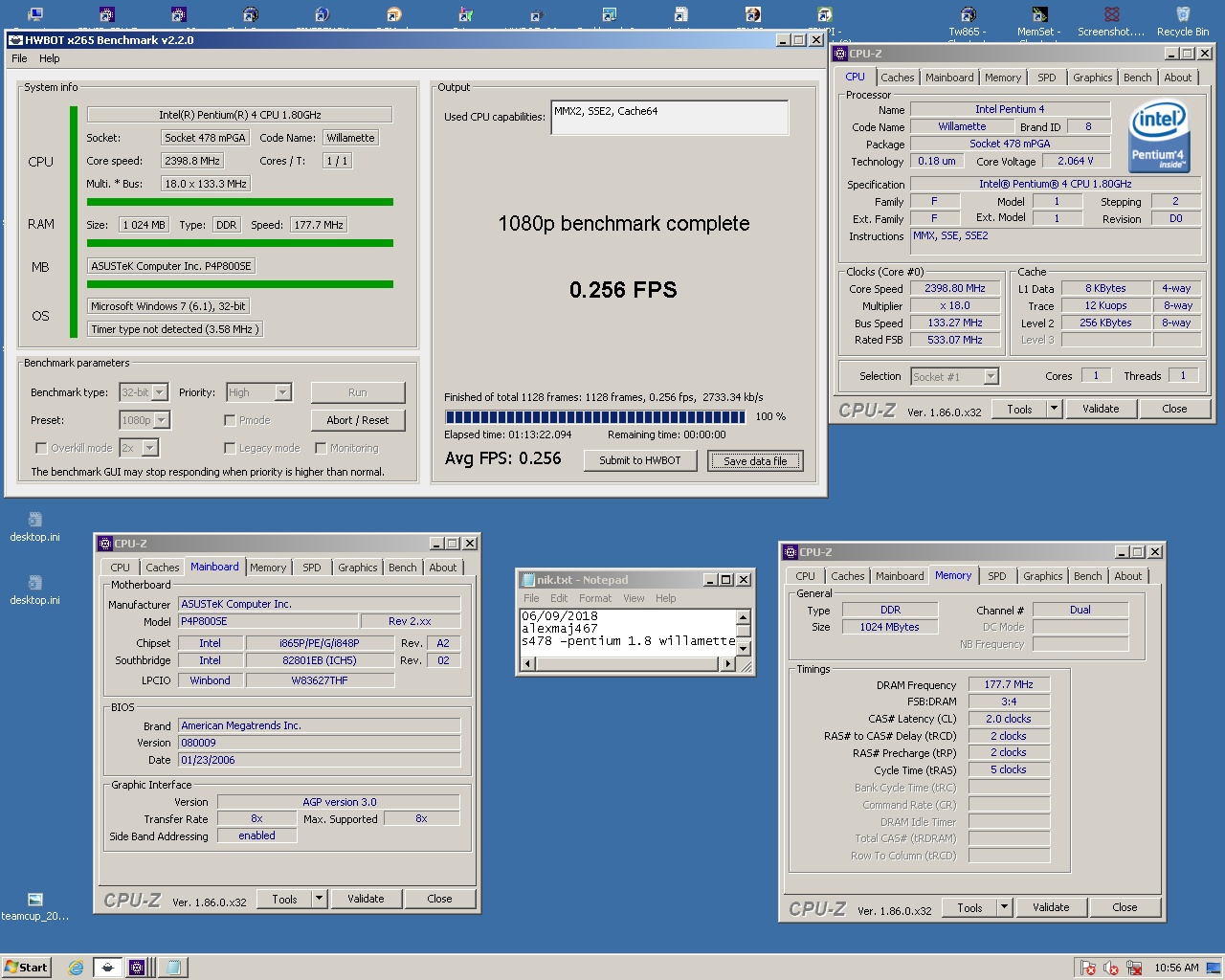Screen dimensions: 1225x980
Task: Open the Notepad Format menu
Action: pos(595,598)
